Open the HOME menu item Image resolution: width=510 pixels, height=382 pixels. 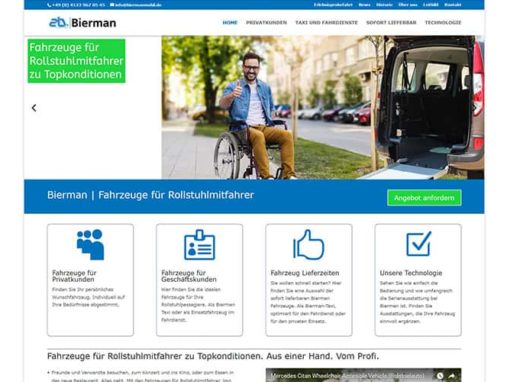click(230, 23)
